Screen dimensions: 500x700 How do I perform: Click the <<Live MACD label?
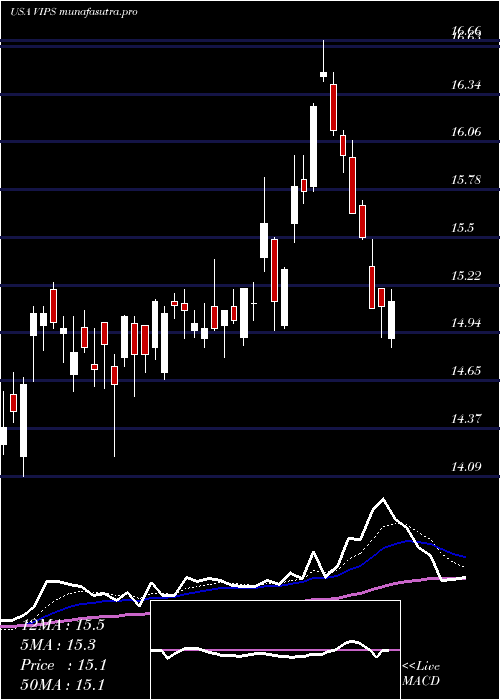[421, 673]
